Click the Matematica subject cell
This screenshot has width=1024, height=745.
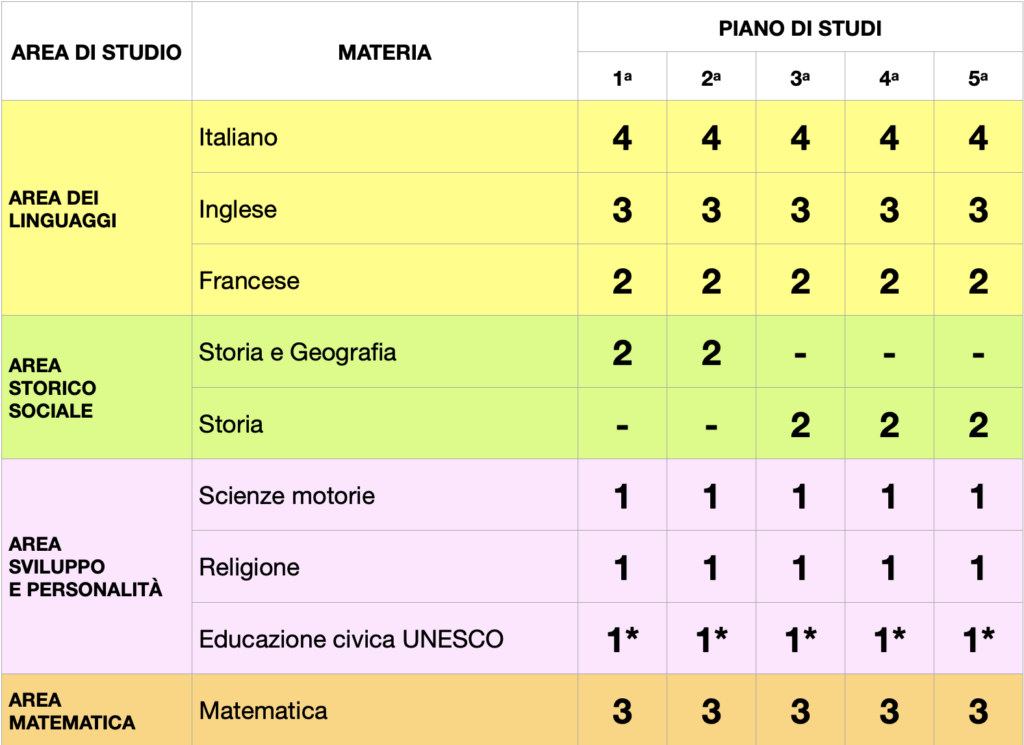tap(385, 710)
